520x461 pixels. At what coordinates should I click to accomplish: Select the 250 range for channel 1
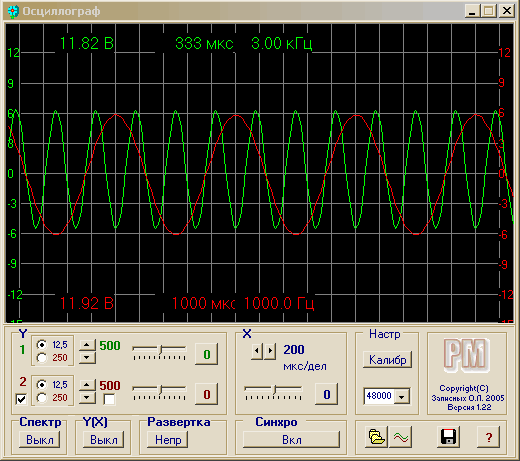tap(42, 358)
